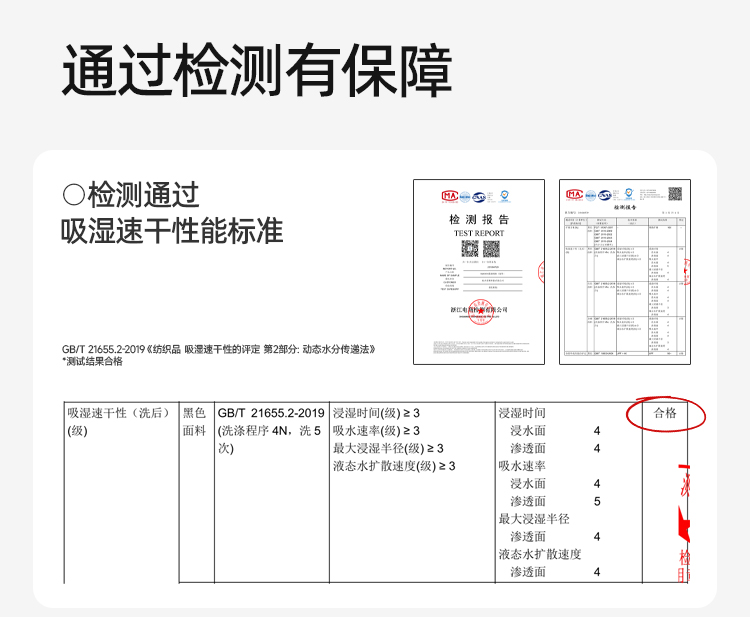Open the 检测报告 cover page thumbnail
The image size is (750, 617).
(x=478, y=271)
